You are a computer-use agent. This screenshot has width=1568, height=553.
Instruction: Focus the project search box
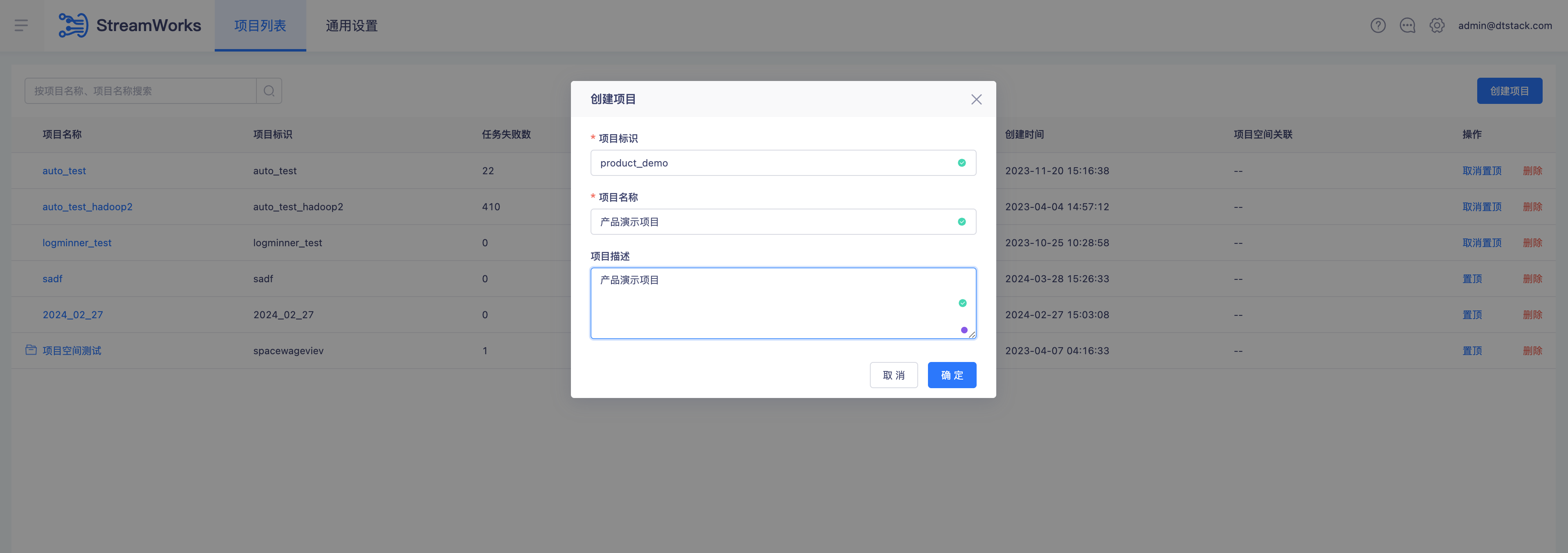[141, 91]
